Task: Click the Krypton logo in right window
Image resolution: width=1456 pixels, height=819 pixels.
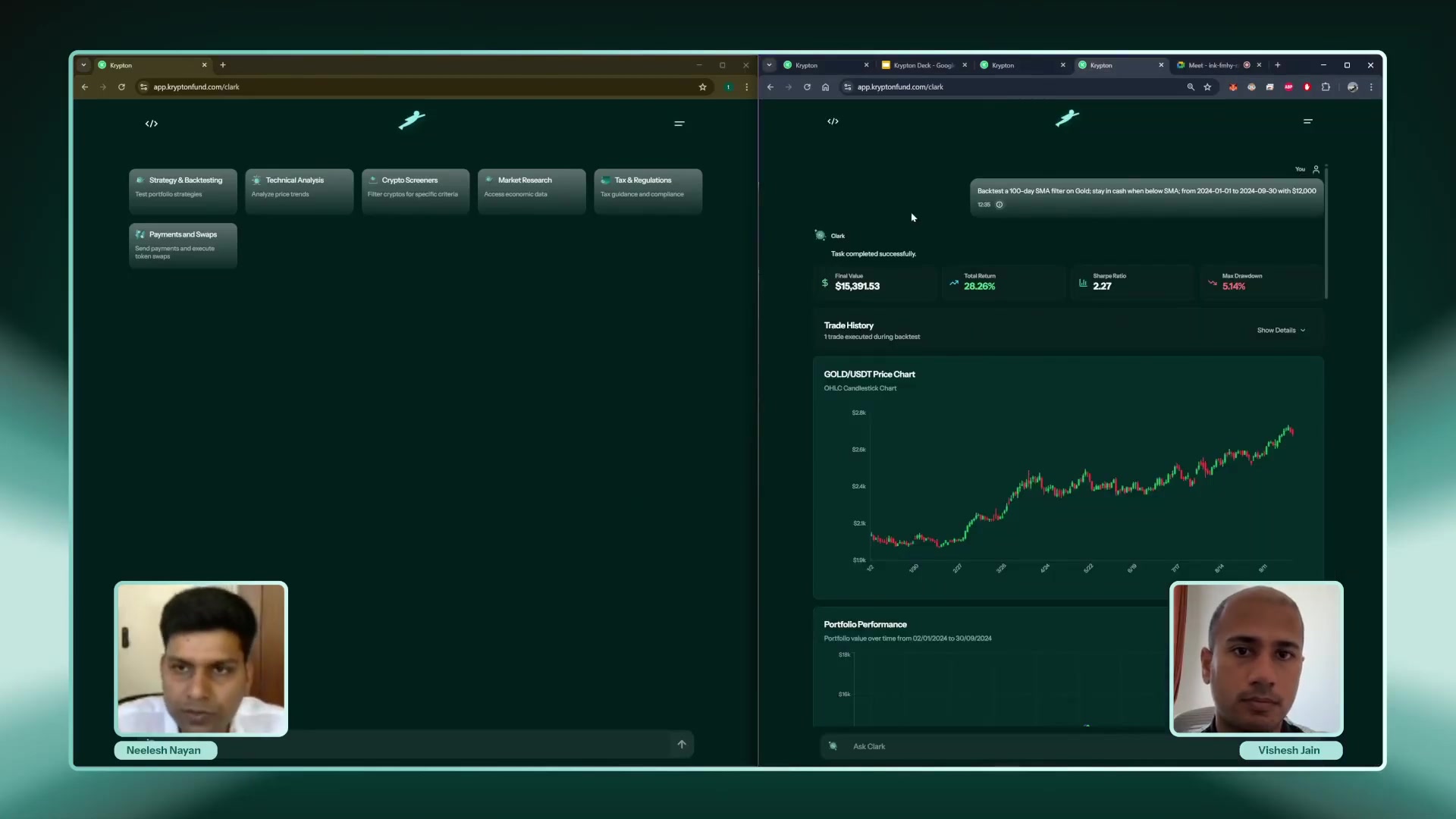Action: pos(1067,118)
